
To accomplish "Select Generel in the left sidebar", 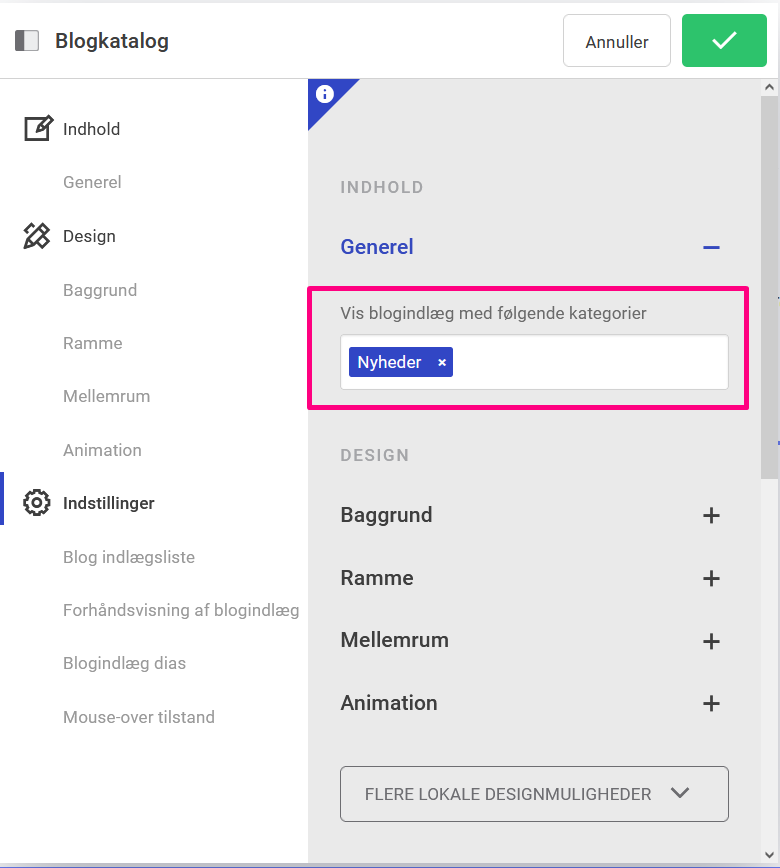I will (x=92, y=182).
